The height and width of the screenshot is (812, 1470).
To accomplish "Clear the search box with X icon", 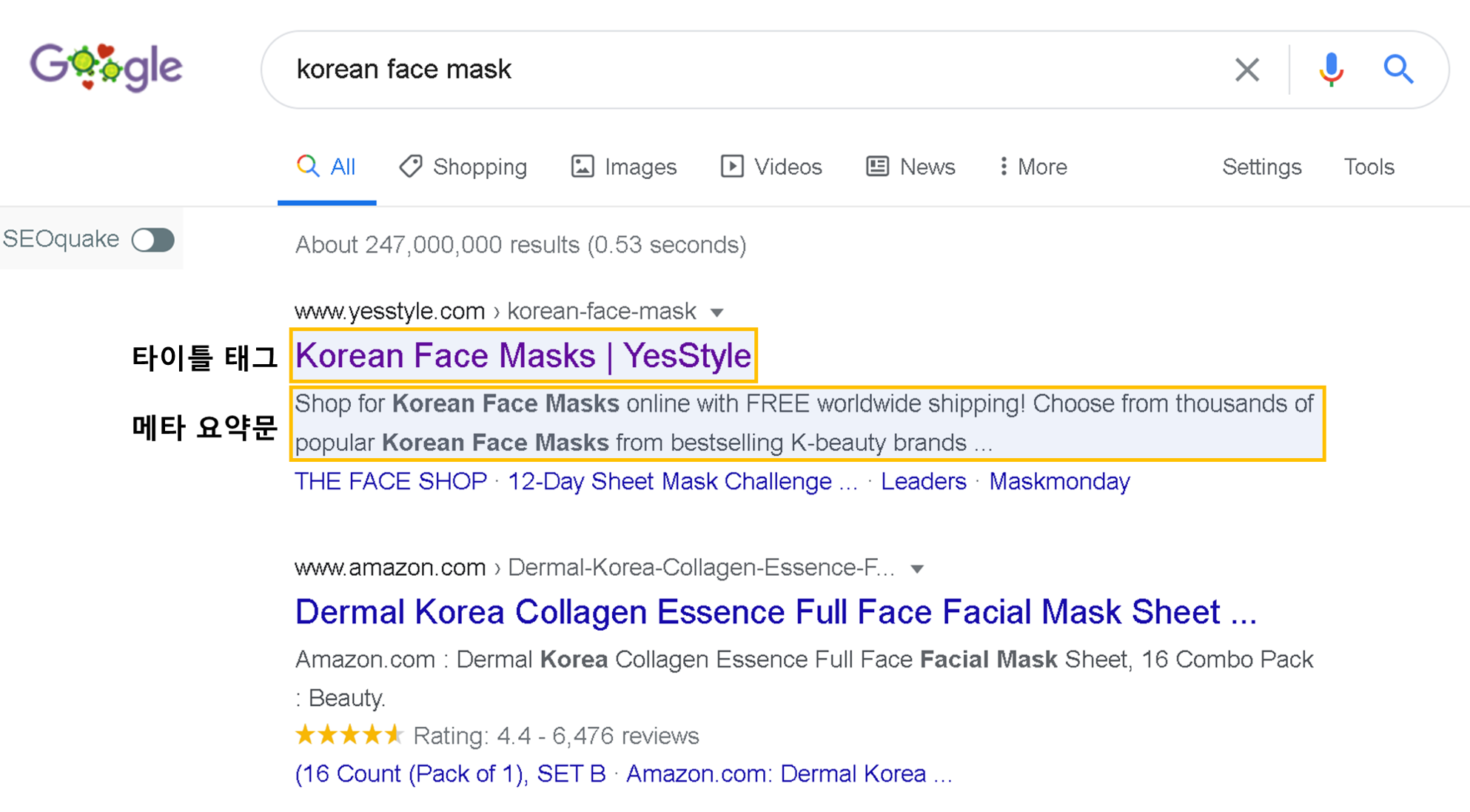I will pos(1247,70).
